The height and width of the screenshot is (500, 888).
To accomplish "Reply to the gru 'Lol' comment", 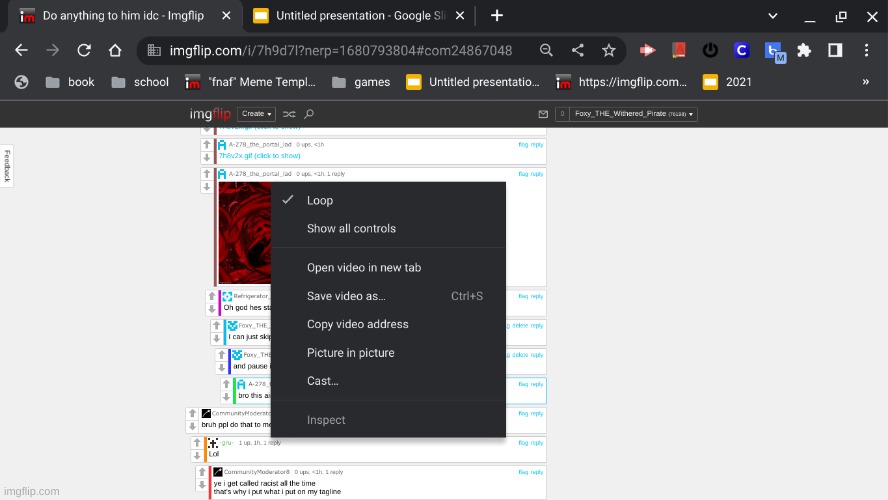I will pyautogui.click(x=537, y=443).
